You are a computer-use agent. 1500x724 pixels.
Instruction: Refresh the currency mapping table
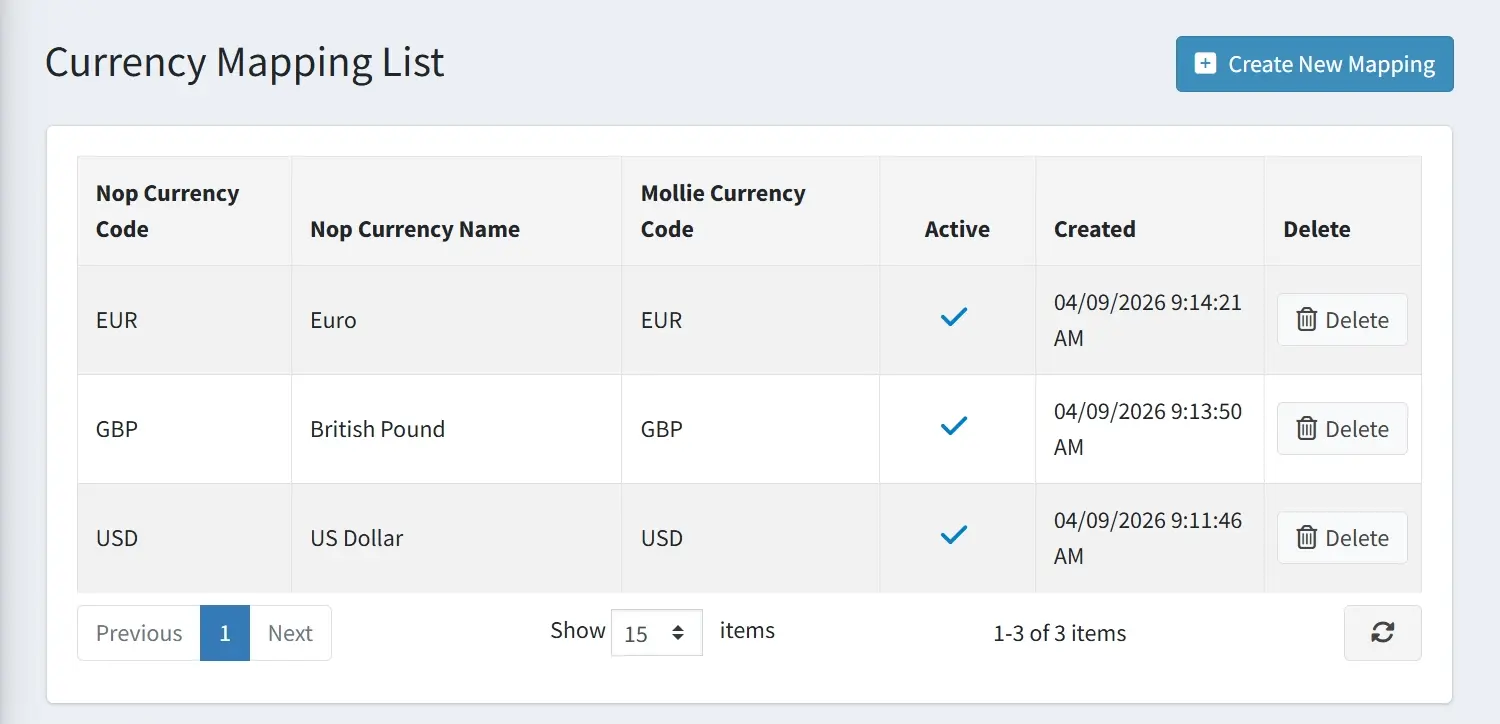(1382, 633)
